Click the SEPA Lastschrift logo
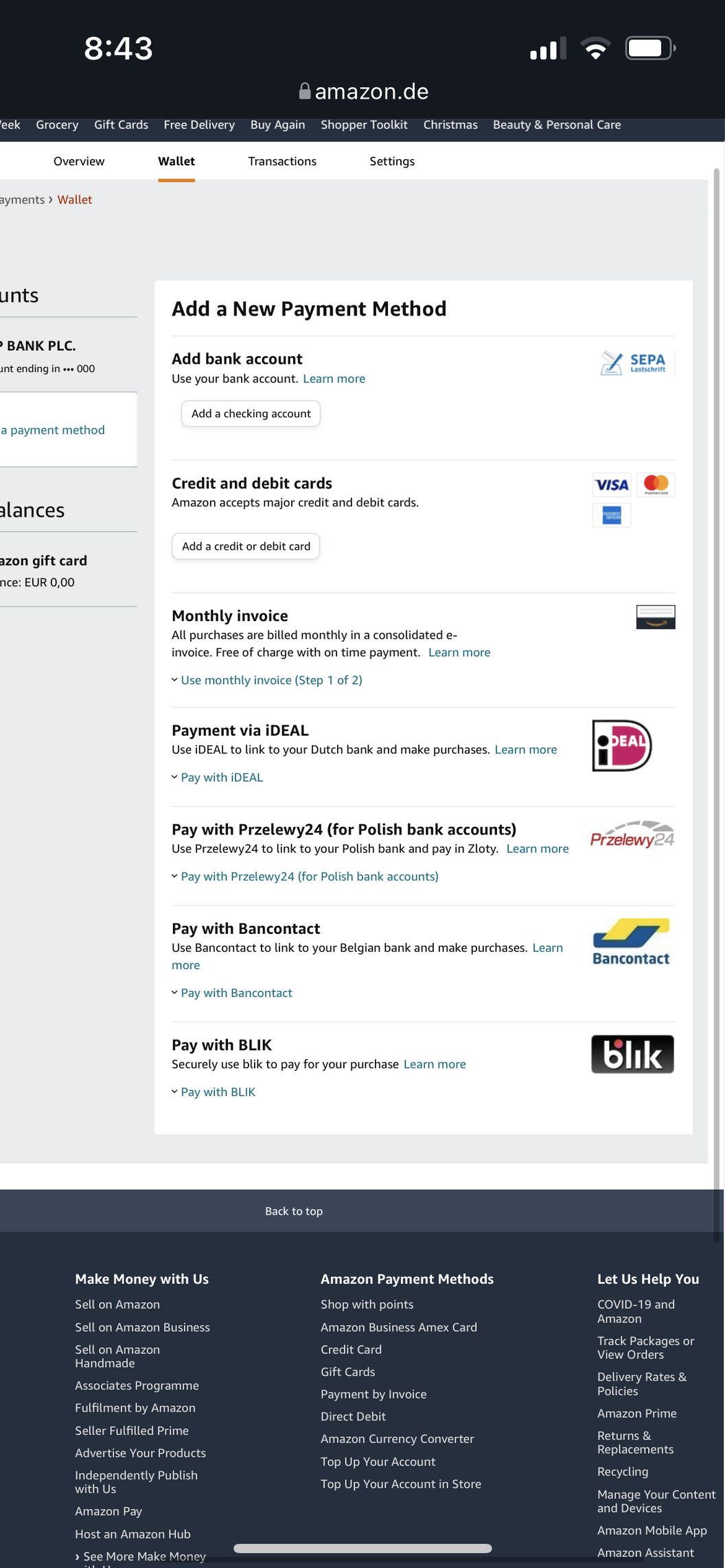The width and height of the screenshot is (725, 1568). pos(634,363)
